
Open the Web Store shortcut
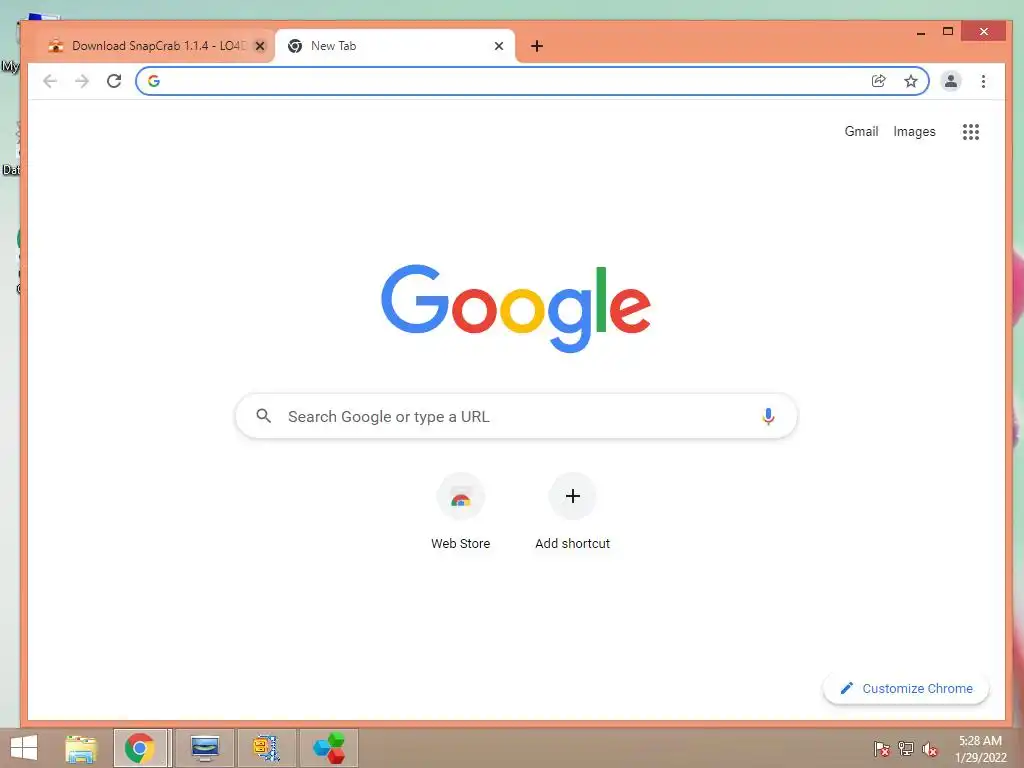[x=460, y=512]
